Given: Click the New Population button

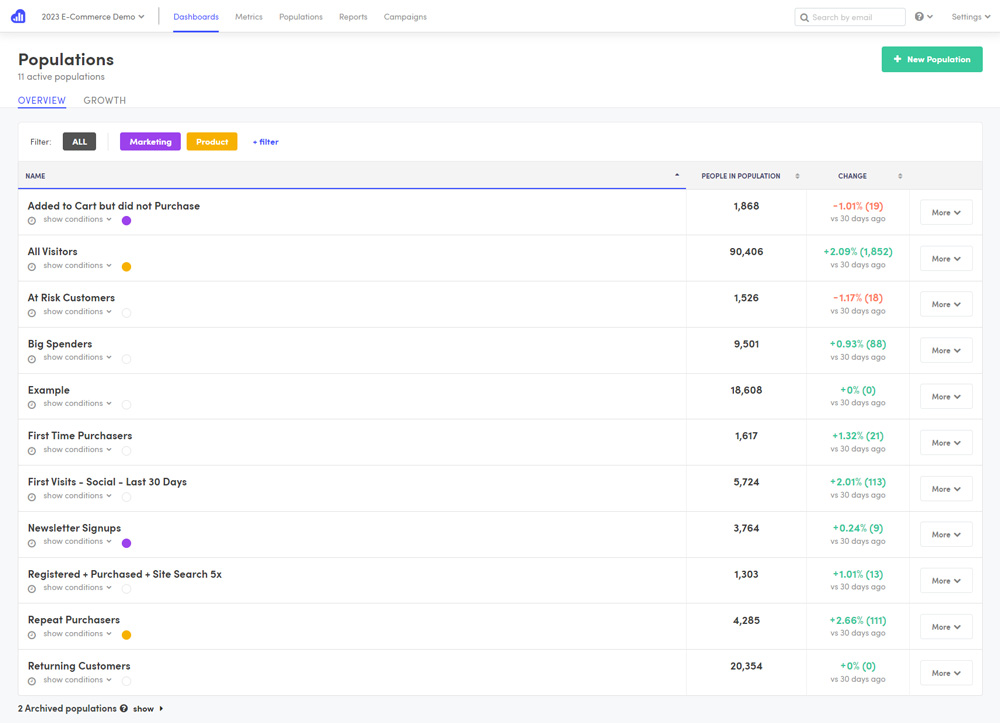Looking at the screenshot, I should click(x=932, y=59).
